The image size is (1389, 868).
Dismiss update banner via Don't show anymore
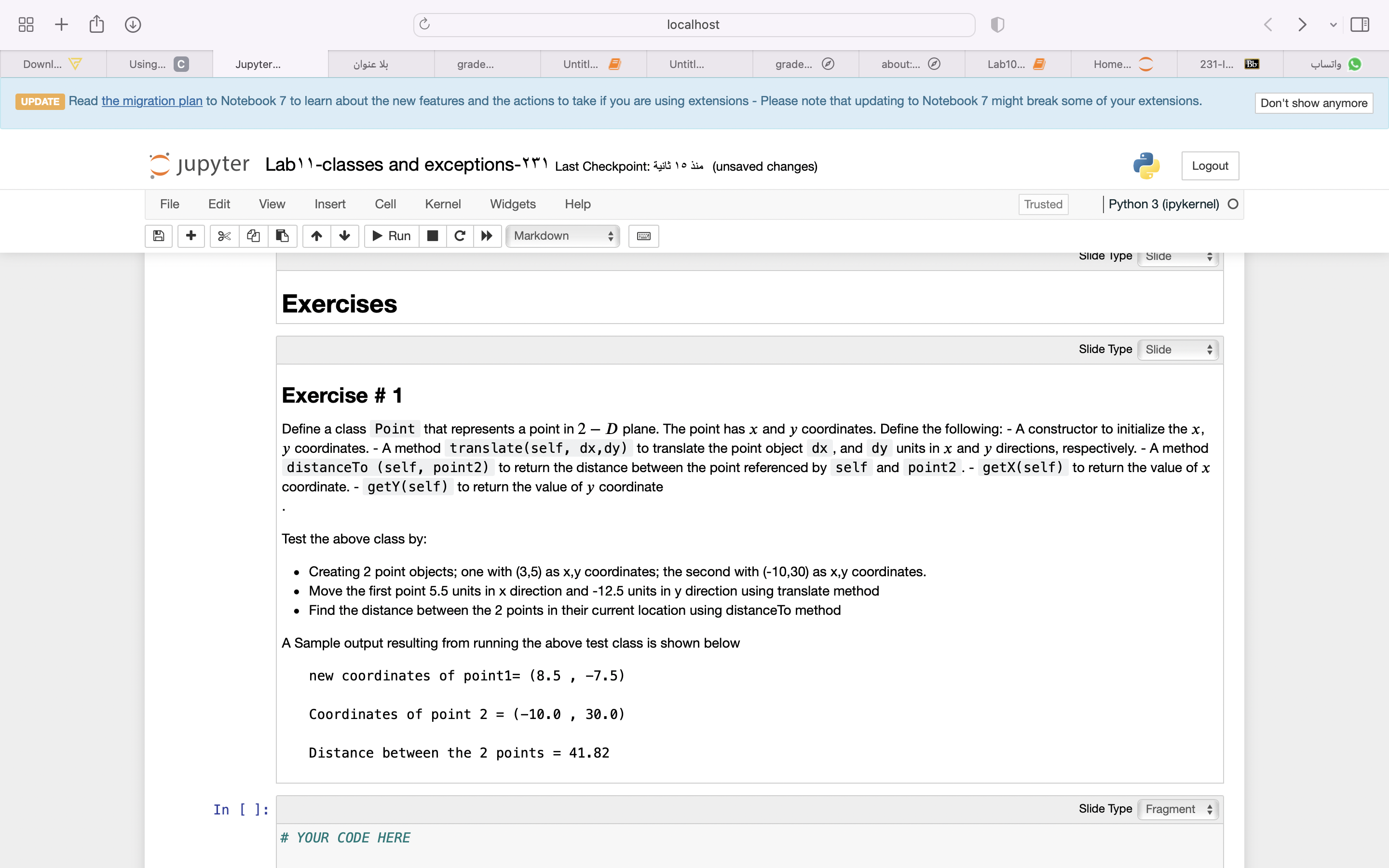1313,103
